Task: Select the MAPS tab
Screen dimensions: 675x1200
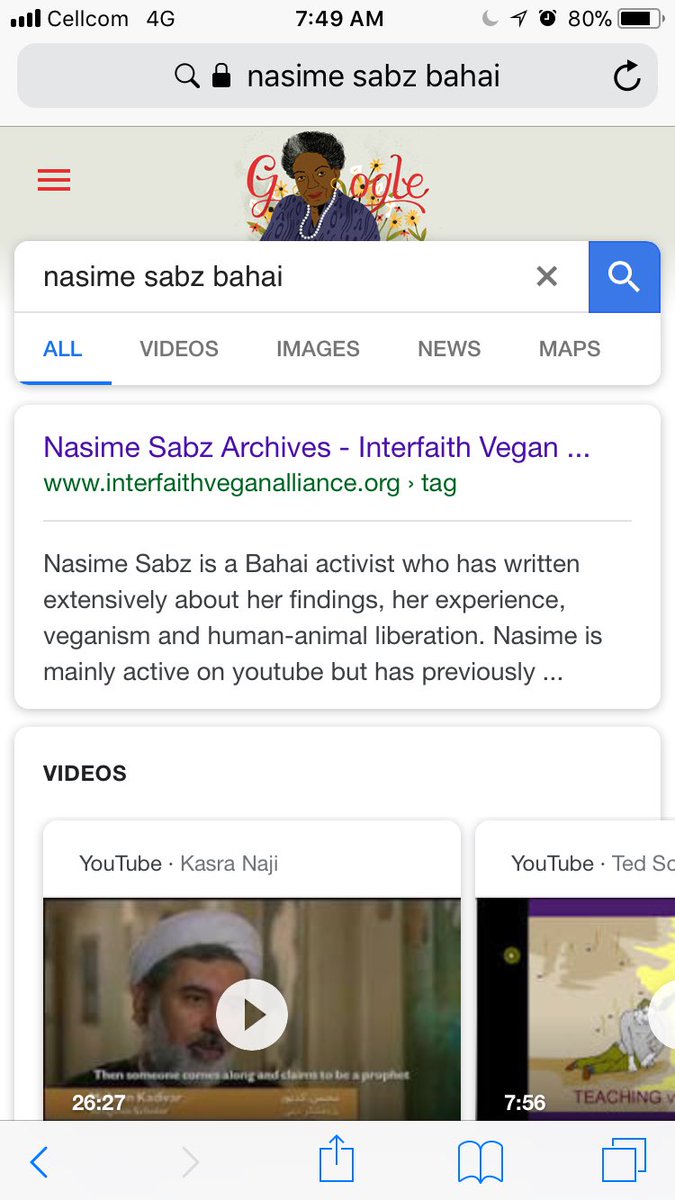Action: pos(570,349)
